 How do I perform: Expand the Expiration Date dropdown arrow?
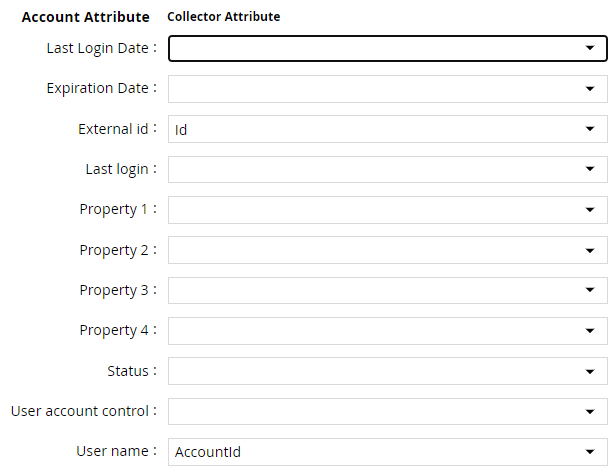click(590, 89)
